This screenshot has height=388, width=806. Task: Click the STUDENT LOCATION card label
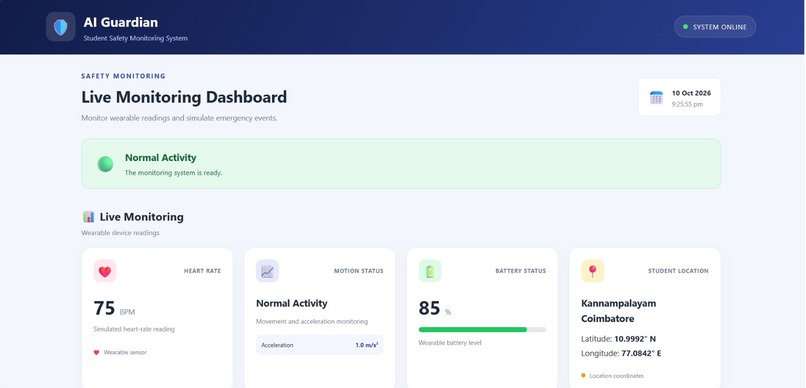pos(678,271)
